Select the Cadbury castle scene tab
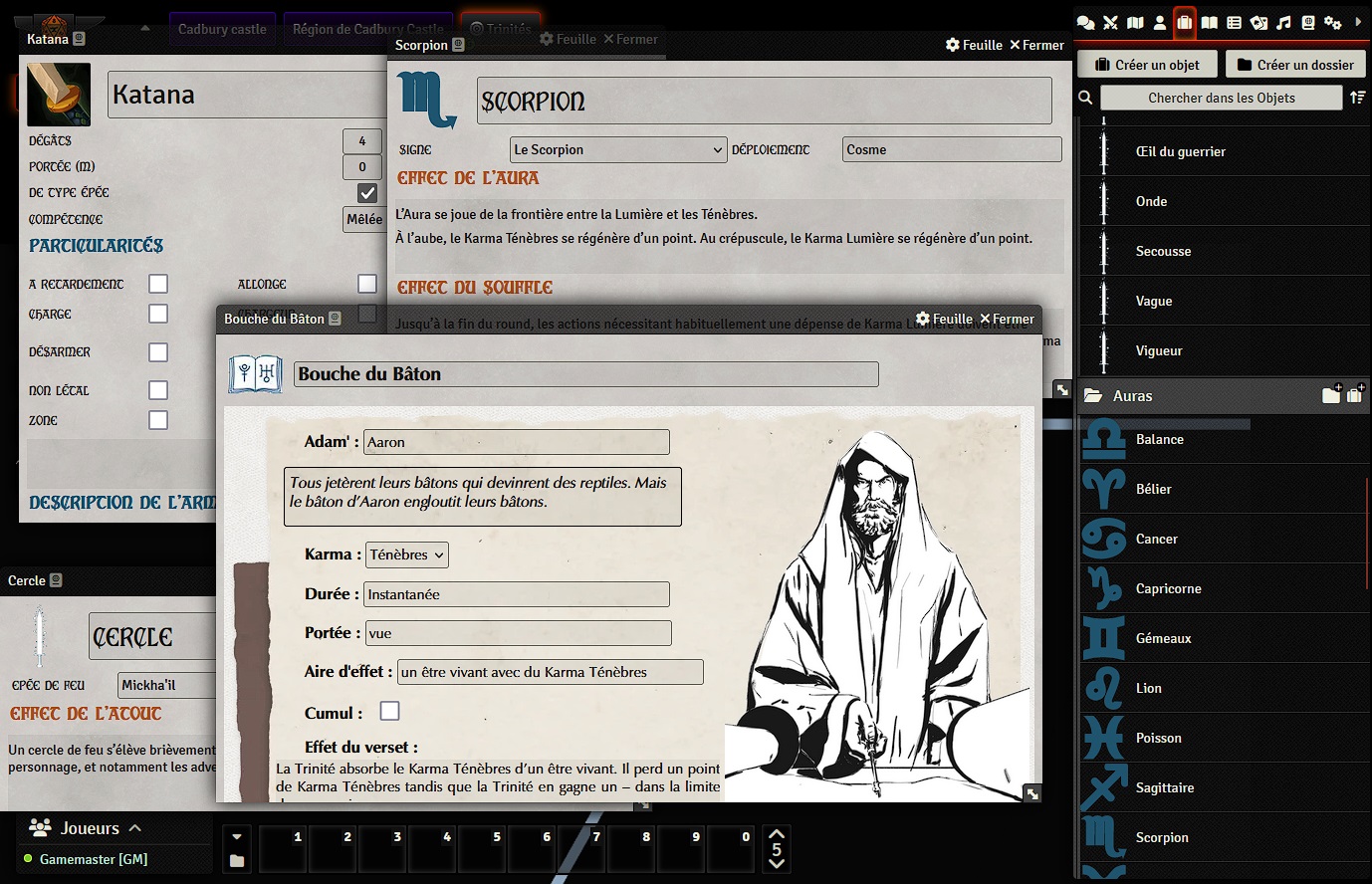Image resolution: width=1372 pixels, height=884 pixels. (222, 29)
